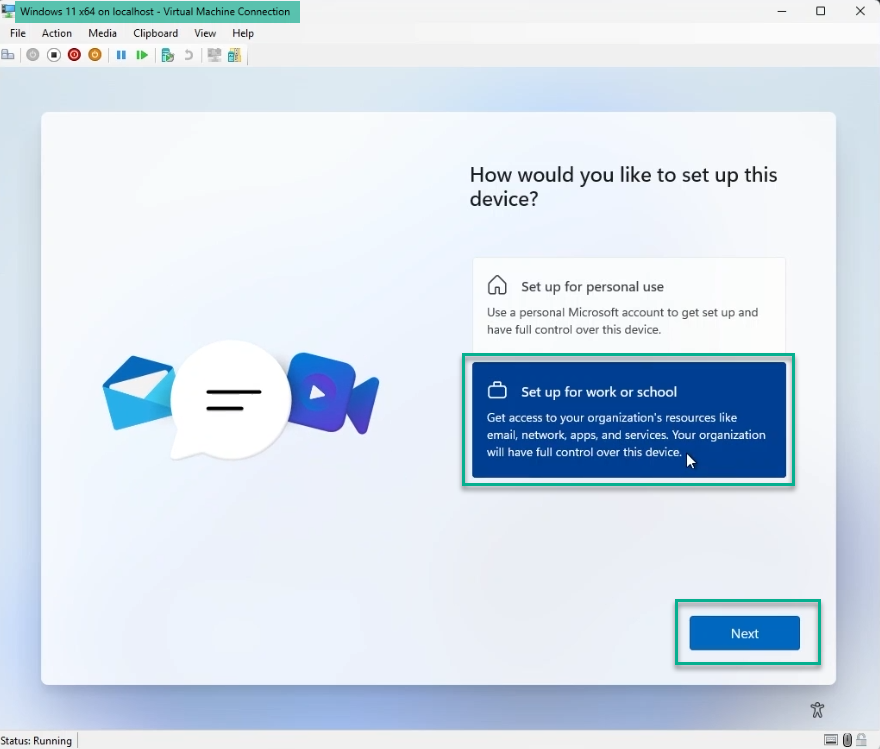Open the Media menu
The image size is (880, 749).
[102, 33]
